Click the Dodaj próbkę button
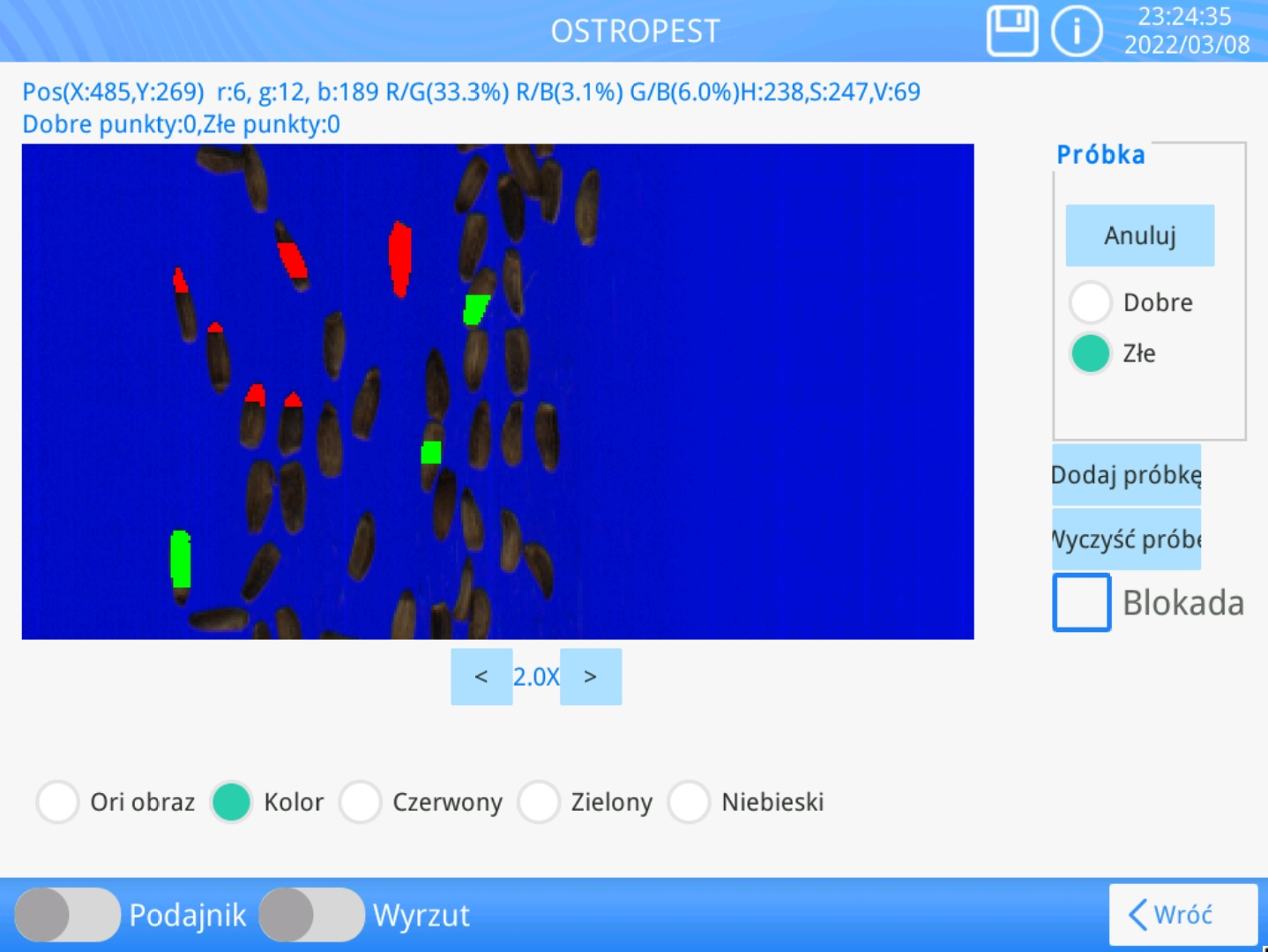Image resolution: width=1268 pixels, height=952 pixels. (x=1126, y=475)
